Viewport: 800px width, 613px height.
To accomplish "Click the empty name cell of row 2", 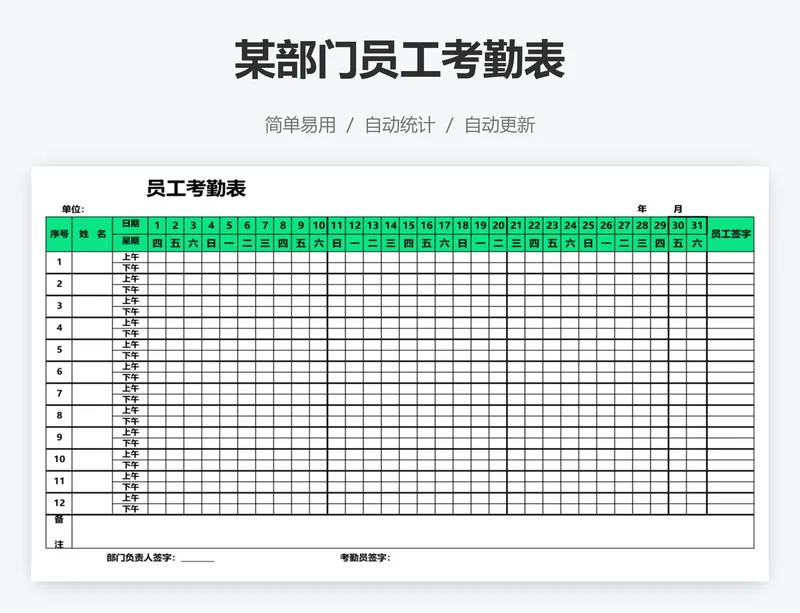I will [x=92, y=284].
